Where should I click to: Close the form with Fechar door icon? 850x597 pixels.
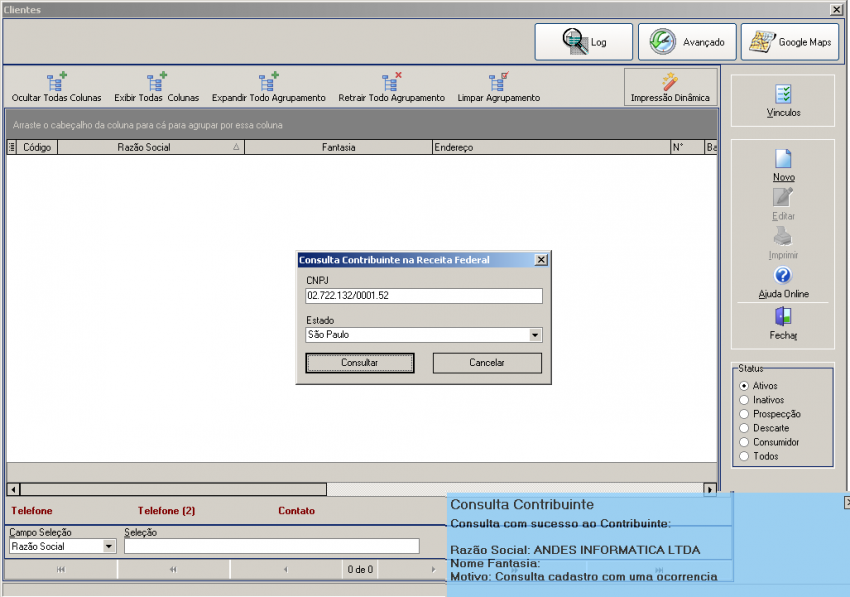(x=783, y=316)
